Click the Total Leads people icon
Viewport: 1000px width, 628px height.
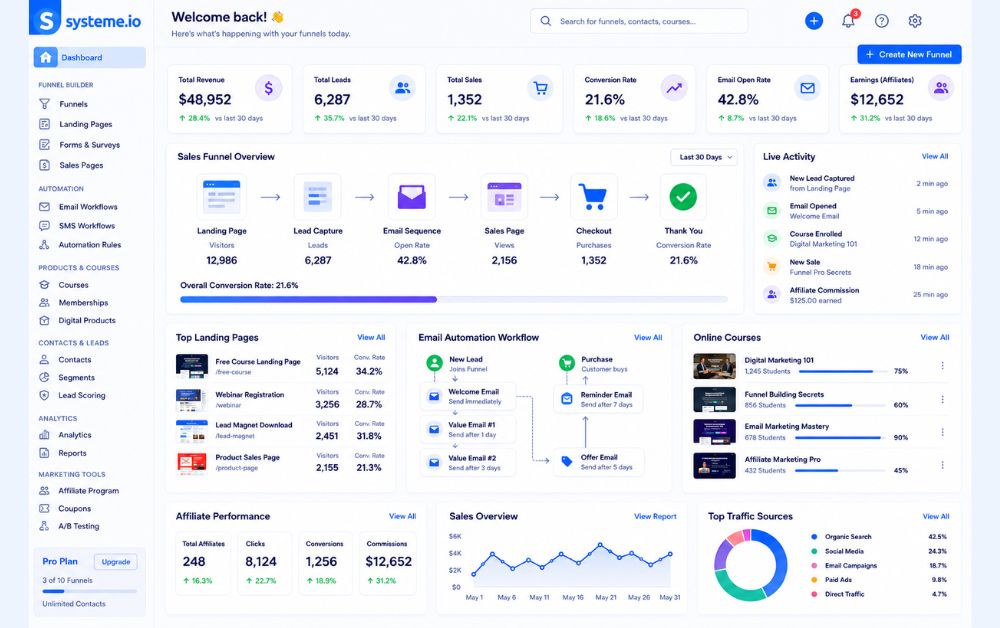[x=402, y=88]
